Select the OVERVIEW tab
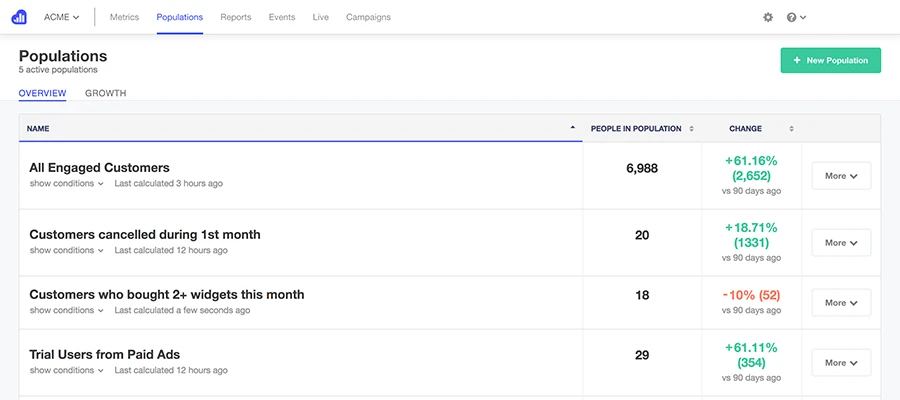The height and width of the screenshot is (400, 900). 42,93
